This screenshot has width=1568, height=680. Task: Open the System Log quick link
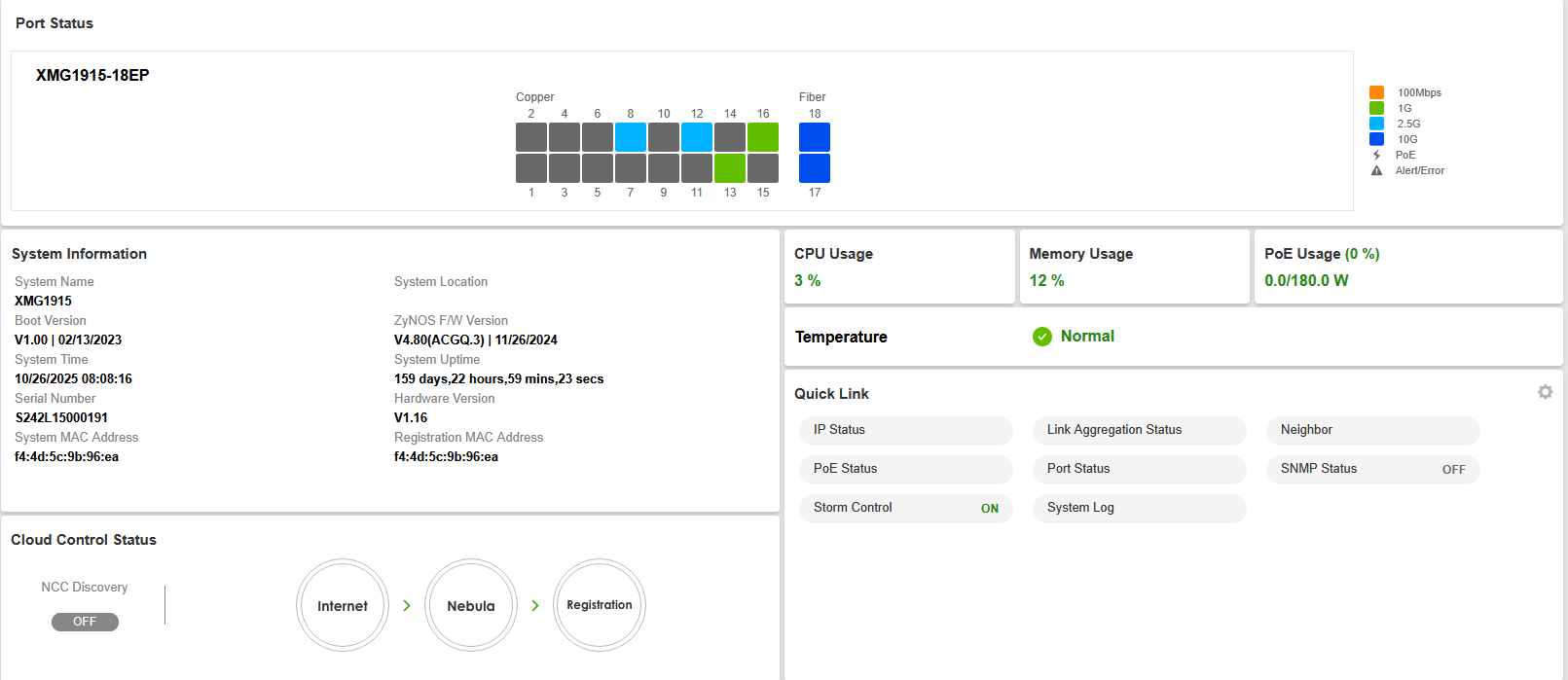(x=1140, y=508)
